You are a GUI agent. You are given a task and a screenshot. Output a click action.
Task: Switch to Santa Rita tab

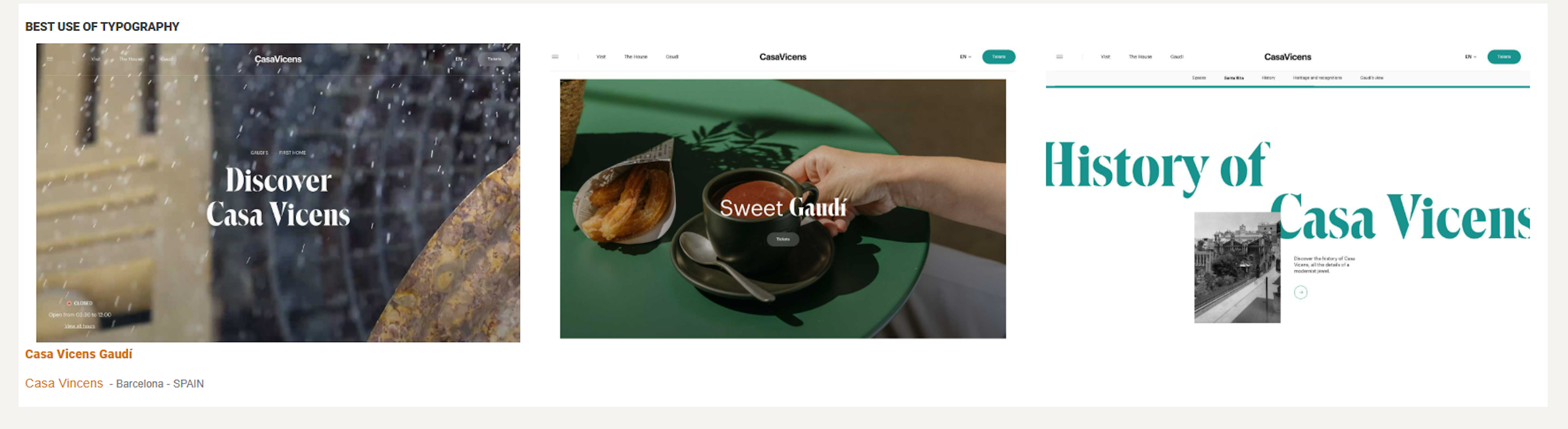(1234, 78)
